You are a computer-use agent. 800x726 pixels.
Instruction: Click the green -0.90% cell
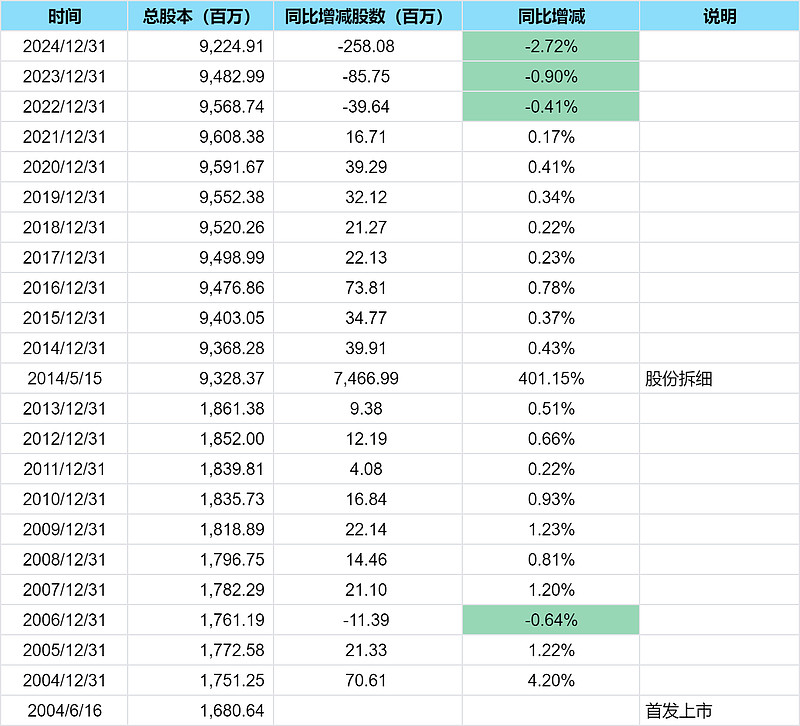click(x=551, y=77)
